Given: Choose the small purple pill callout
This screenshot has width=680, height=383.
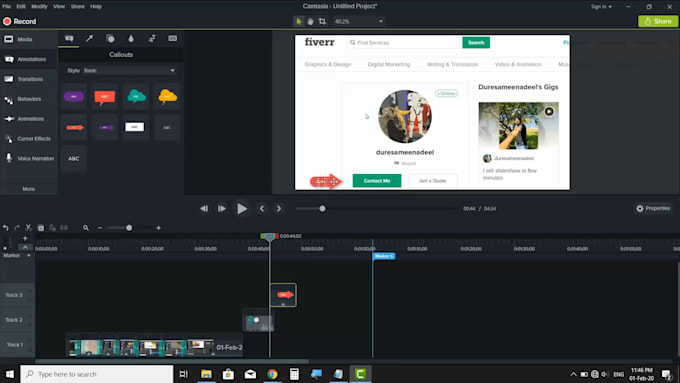Looking at the screenshot, I should tap(105, 128).
